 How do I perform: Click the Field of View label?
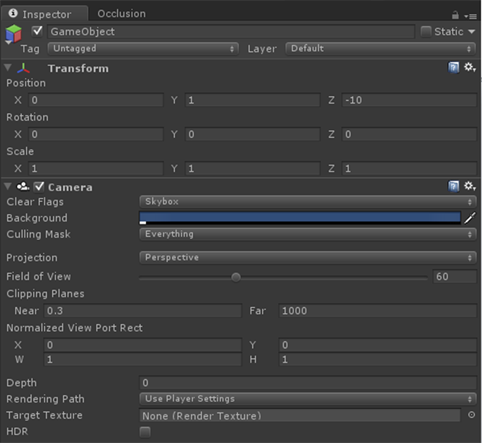pyautogui.click(x=39, y=276)
